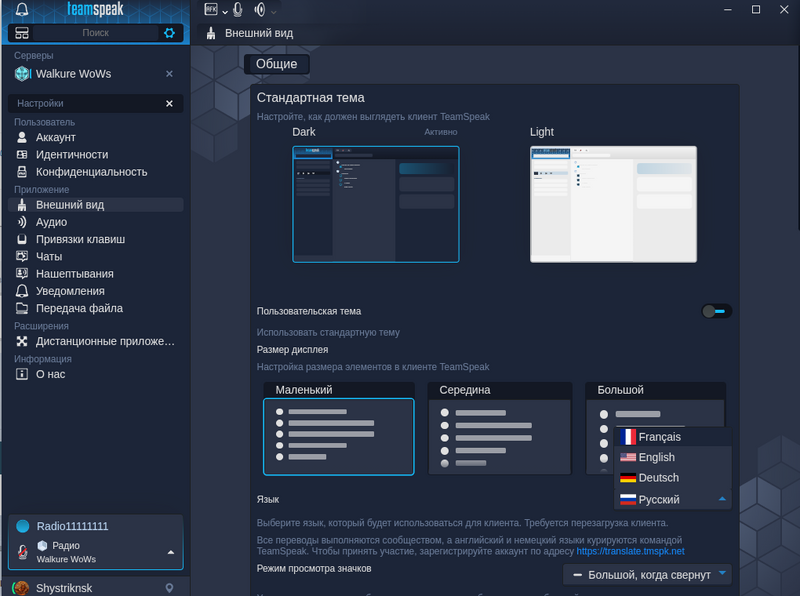Click the Привязки клавиш icon

pyautogui.click(x=22, y=239)
